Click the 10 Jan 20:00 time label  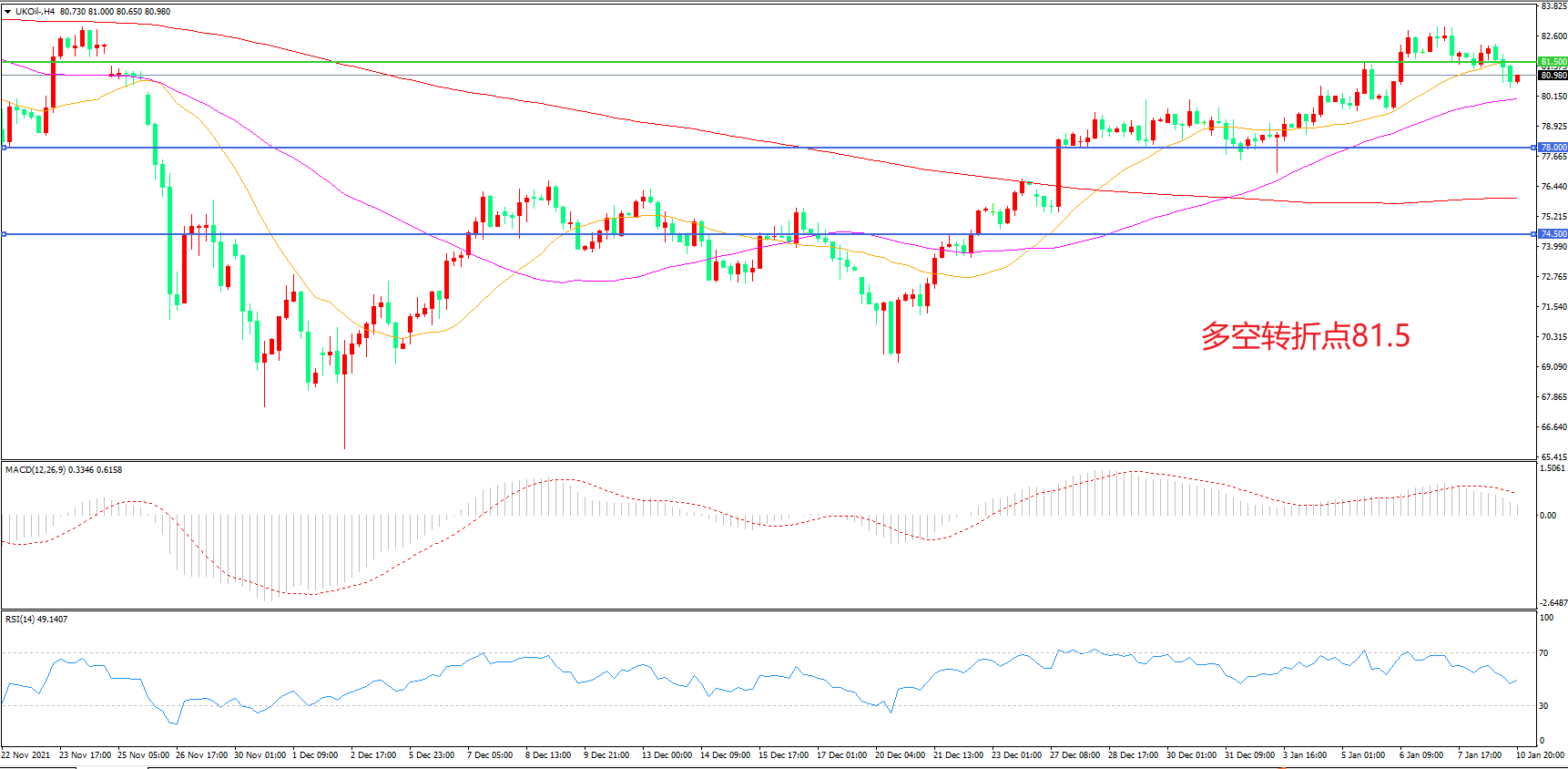tap(1539, 755)
